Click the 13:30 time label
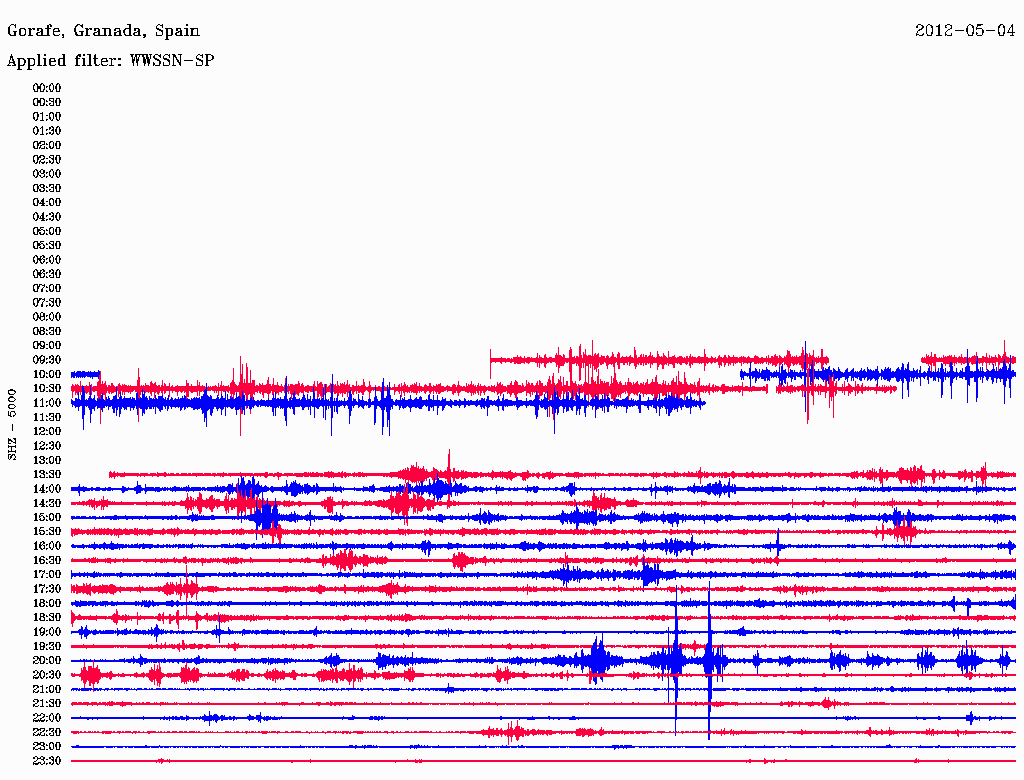This screenshot has height=780, width=1024. coord(47,475)
